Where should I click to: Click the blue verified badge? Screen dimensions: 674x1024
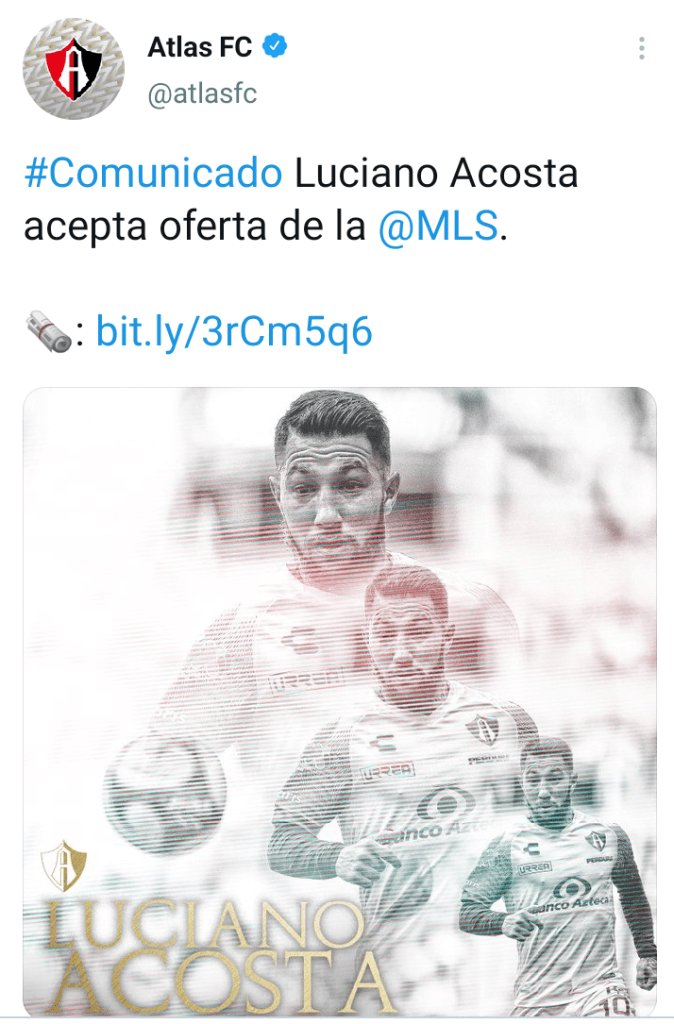(274, 46)
